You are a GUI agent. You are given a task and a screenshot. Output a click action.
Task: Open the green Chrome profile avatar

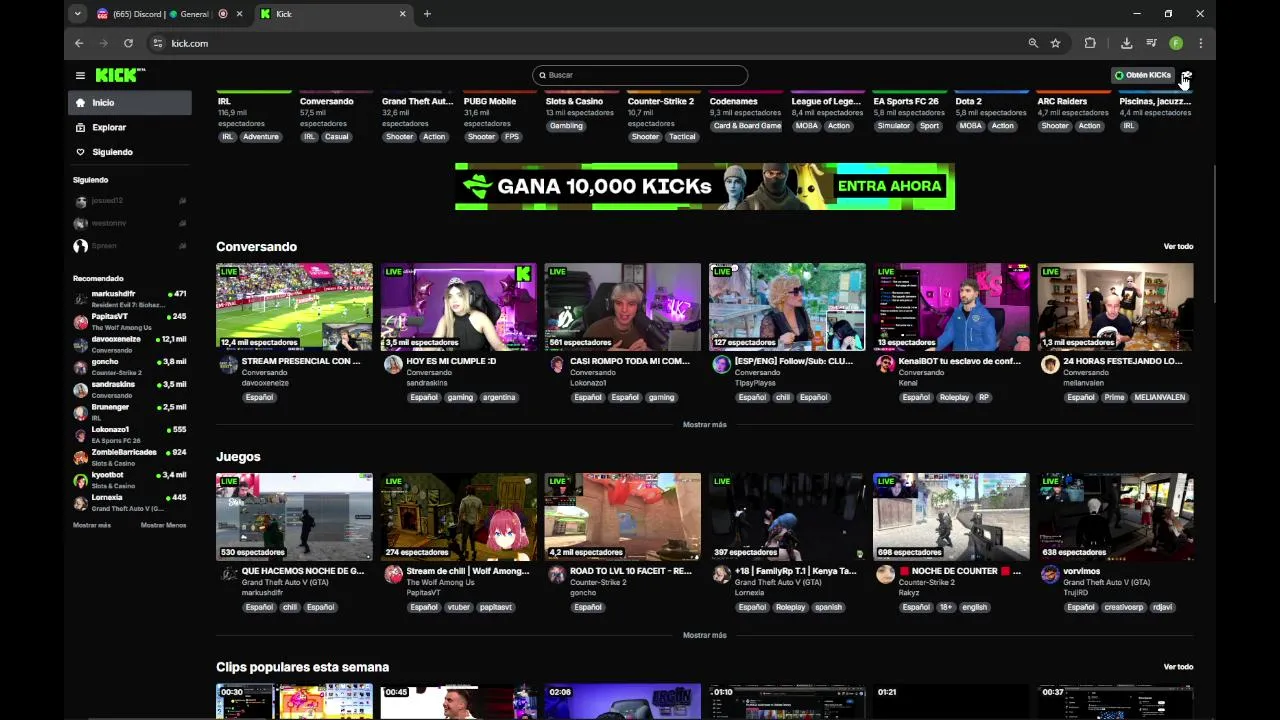coord(1176,43)
